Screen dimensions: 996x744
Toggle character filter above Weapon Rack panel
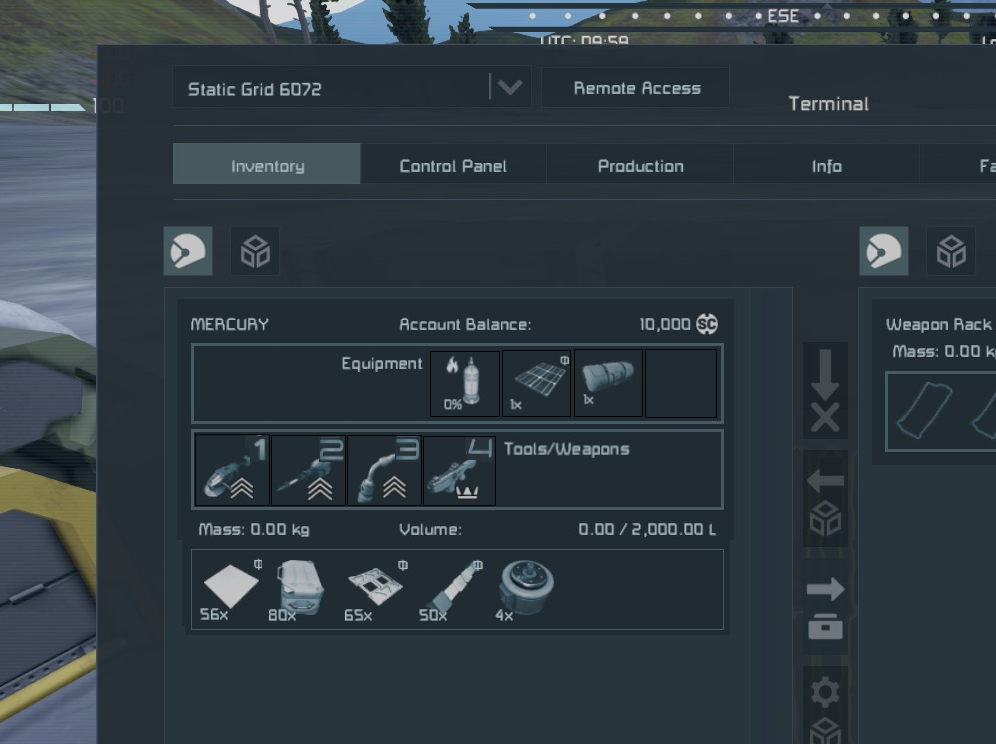884,251
